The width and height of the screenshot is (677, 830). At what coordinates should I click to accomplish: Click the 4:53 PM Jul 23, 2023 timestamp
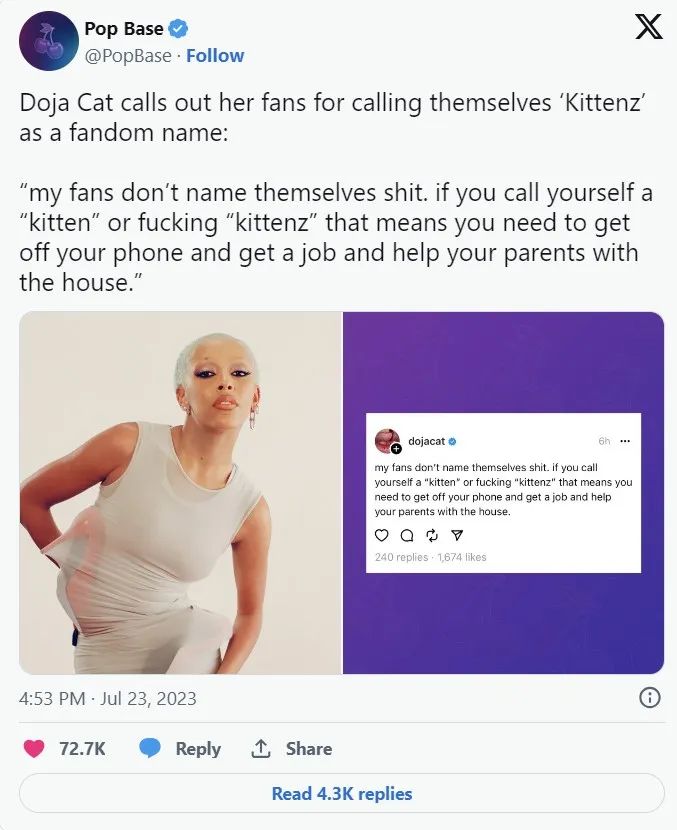point(107,698)
